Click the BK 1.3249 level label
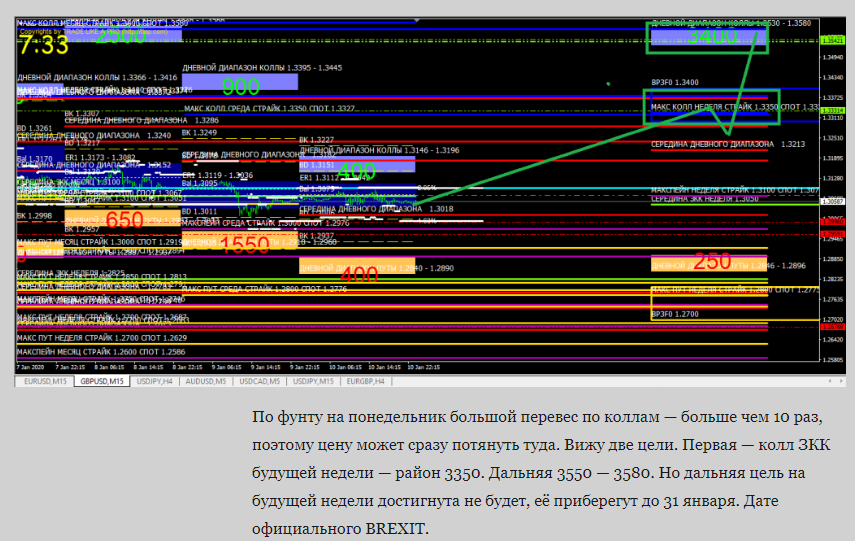The width and height of the screenshot is (855, 541). [x=199, y=133]
